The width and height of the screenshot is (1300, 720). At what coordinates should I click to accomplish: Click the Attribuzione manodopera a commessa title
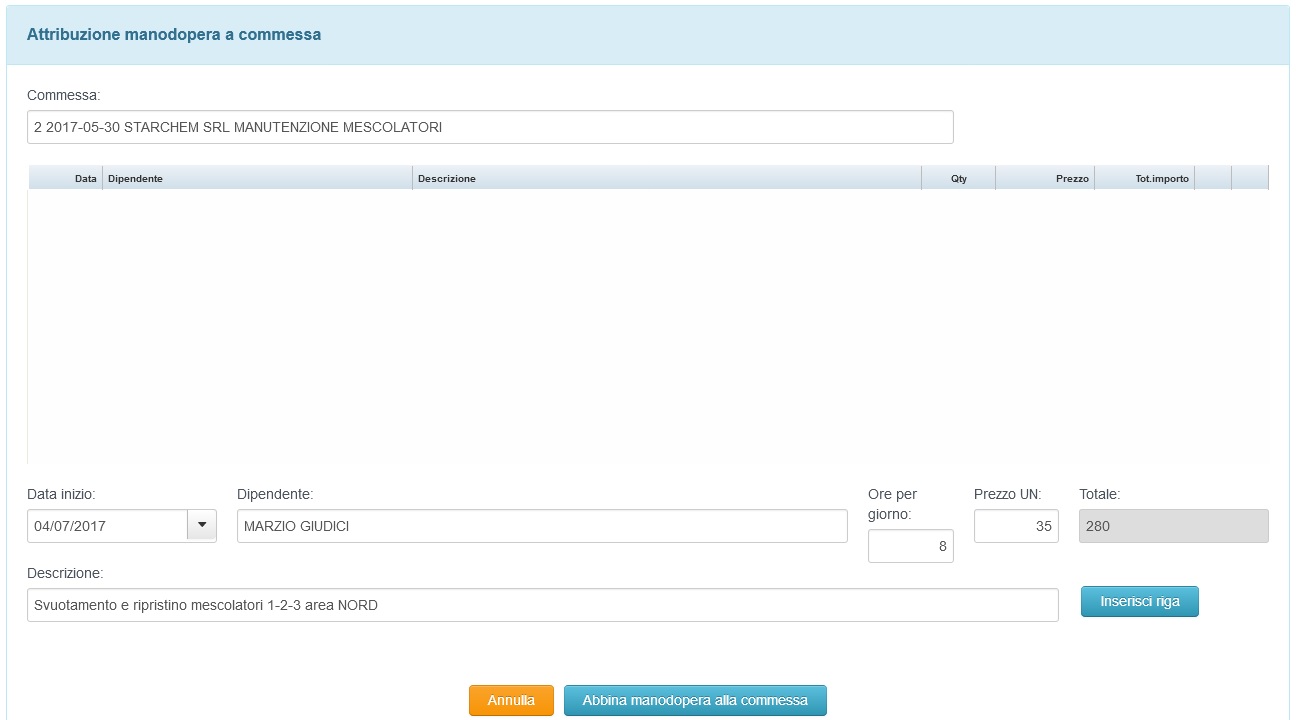point(174,35)
